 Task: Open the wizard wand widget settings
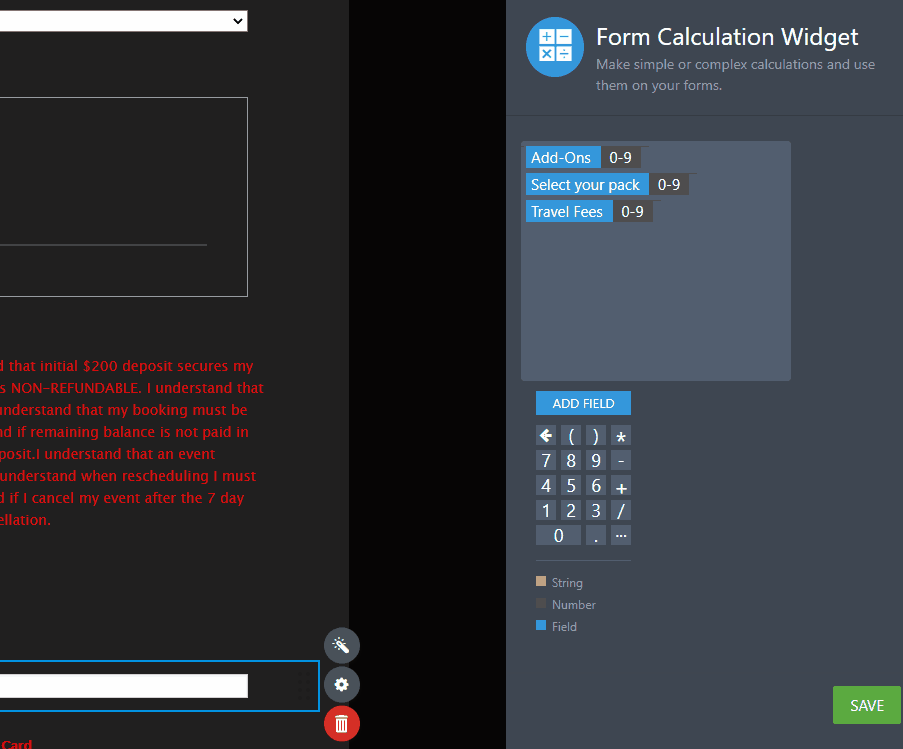(x=341, y=646)
